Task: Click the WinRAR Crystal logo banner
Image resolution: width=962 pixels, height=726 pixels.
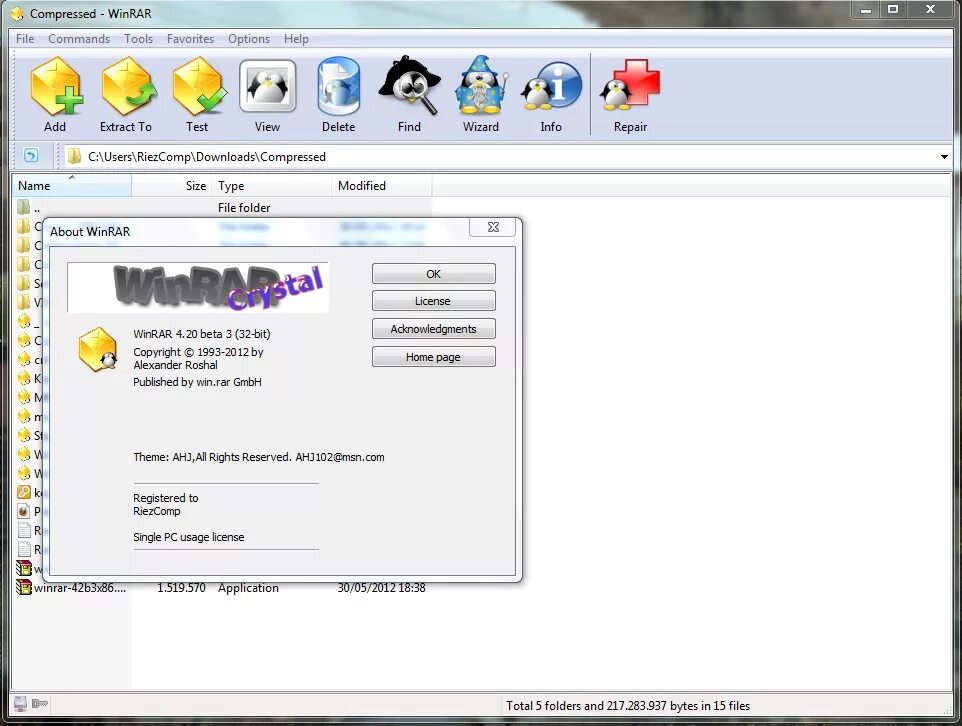Action: pyautogui.click(x=198, y=287)
